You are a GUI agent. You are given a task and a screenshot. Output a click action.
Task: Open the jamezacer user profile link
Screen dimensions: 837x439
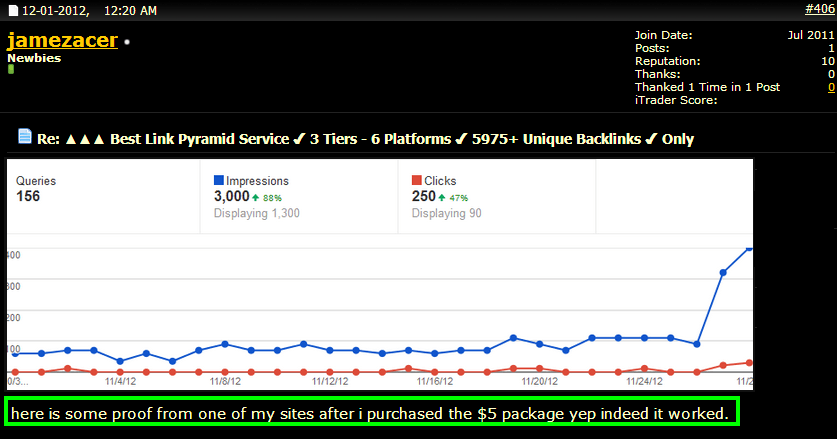(62, 41)
